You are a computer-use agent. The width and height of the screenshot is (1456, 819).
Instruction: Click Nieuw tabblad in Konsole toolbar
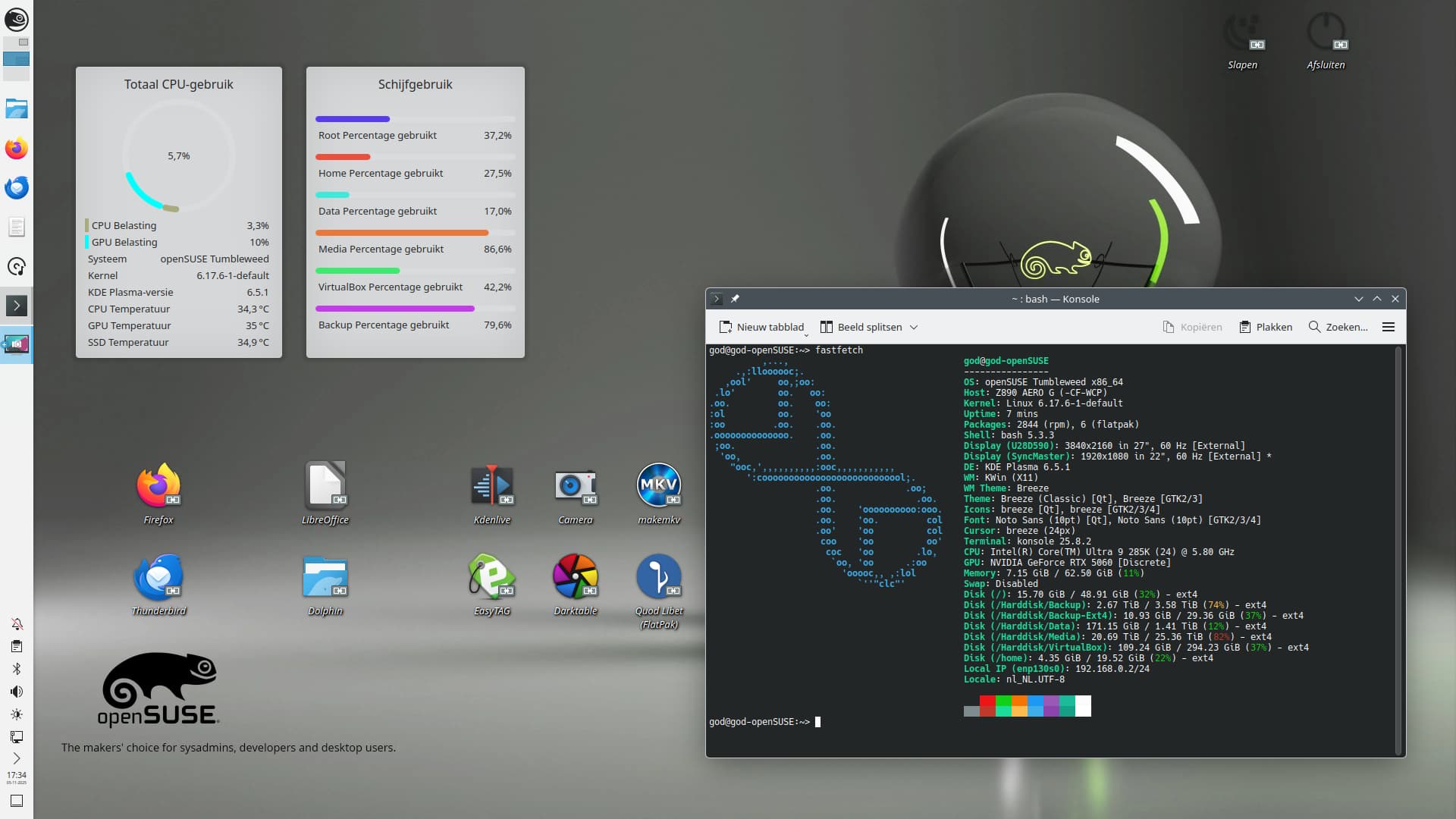coord(761,327)
